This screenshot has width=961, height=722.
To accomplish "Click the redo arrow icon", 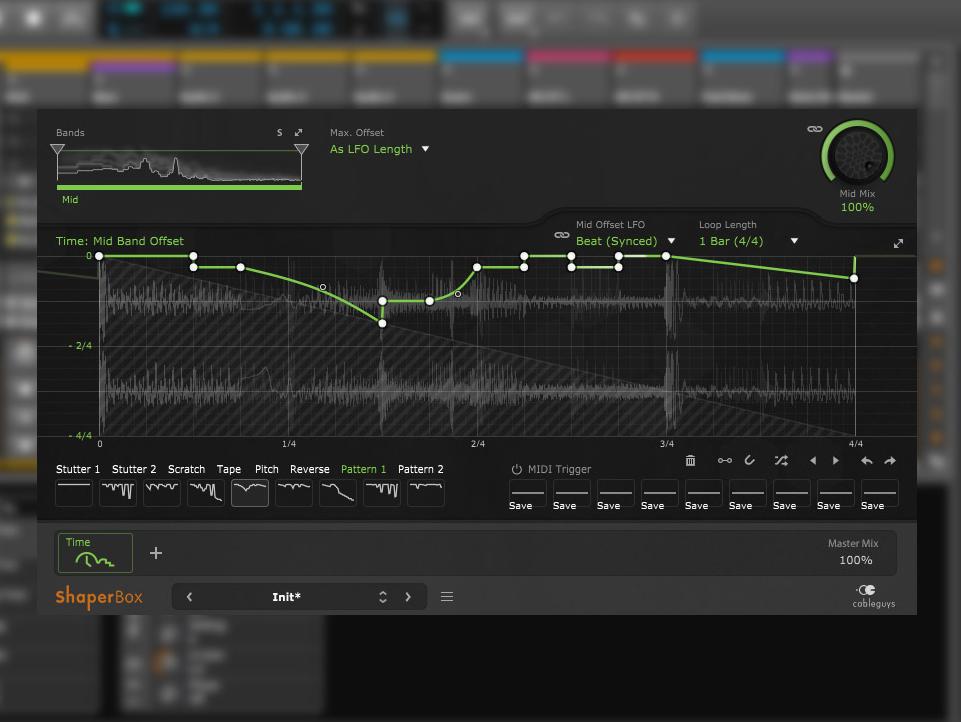I will point(890,461).
